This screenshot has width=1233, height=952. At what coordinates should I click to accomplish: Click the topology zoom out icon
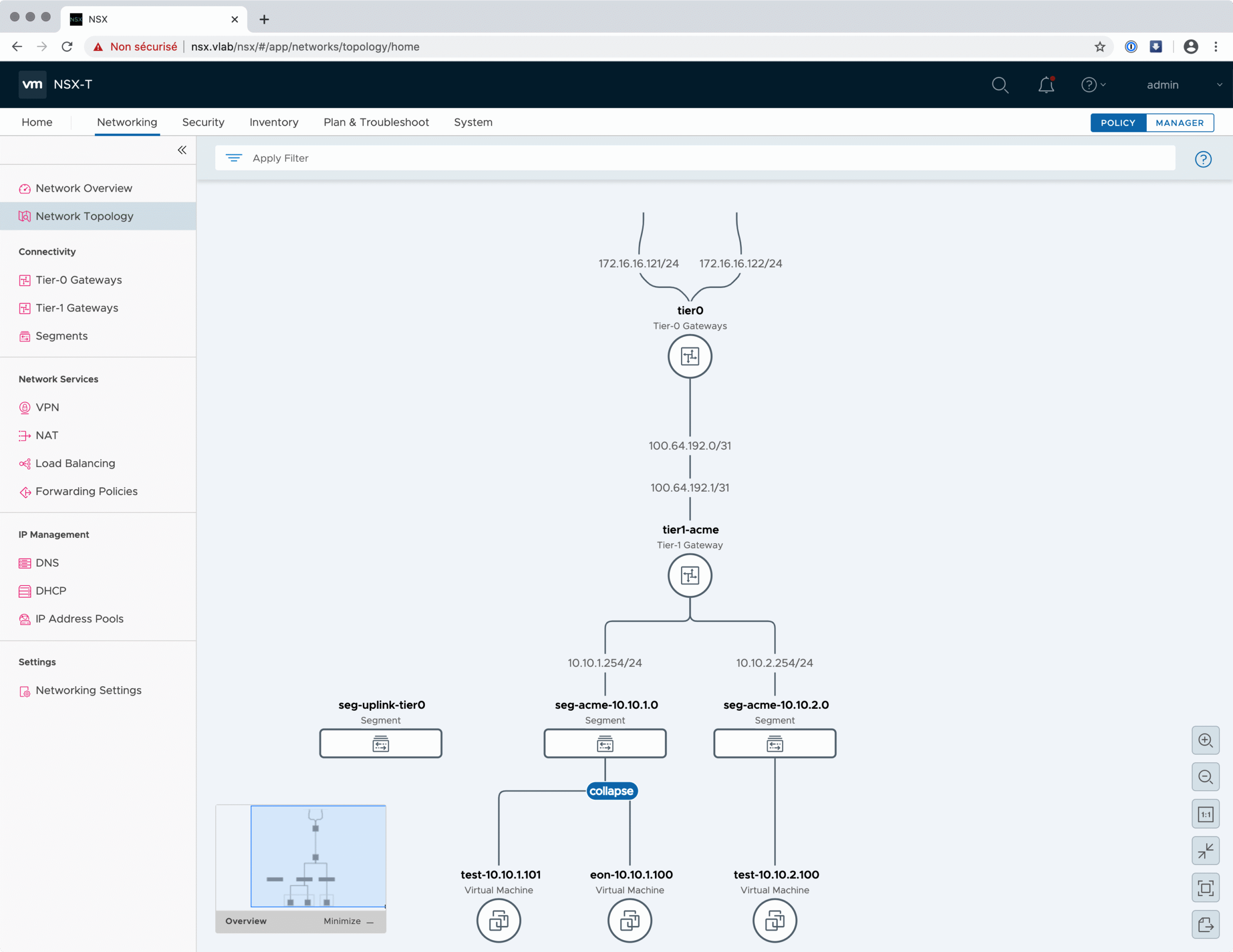point(1205,777)
